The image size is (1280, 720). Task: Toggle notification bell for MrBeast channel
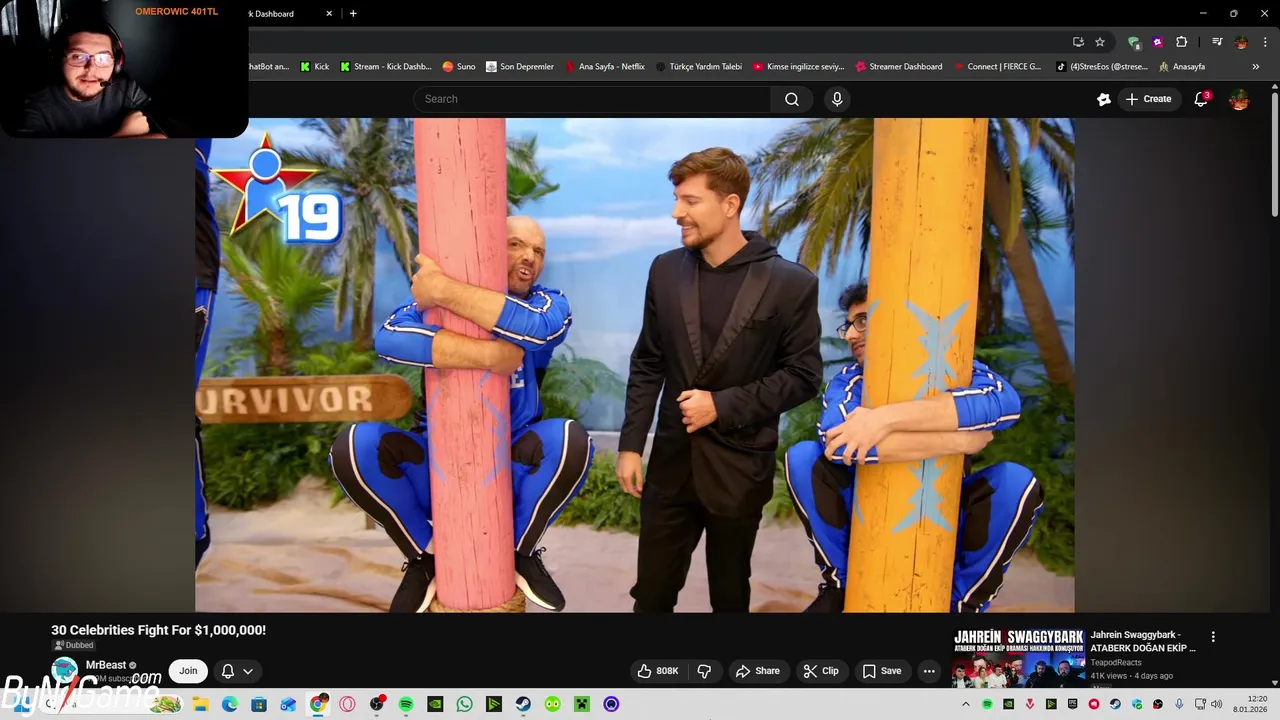(x=227, y=671)
